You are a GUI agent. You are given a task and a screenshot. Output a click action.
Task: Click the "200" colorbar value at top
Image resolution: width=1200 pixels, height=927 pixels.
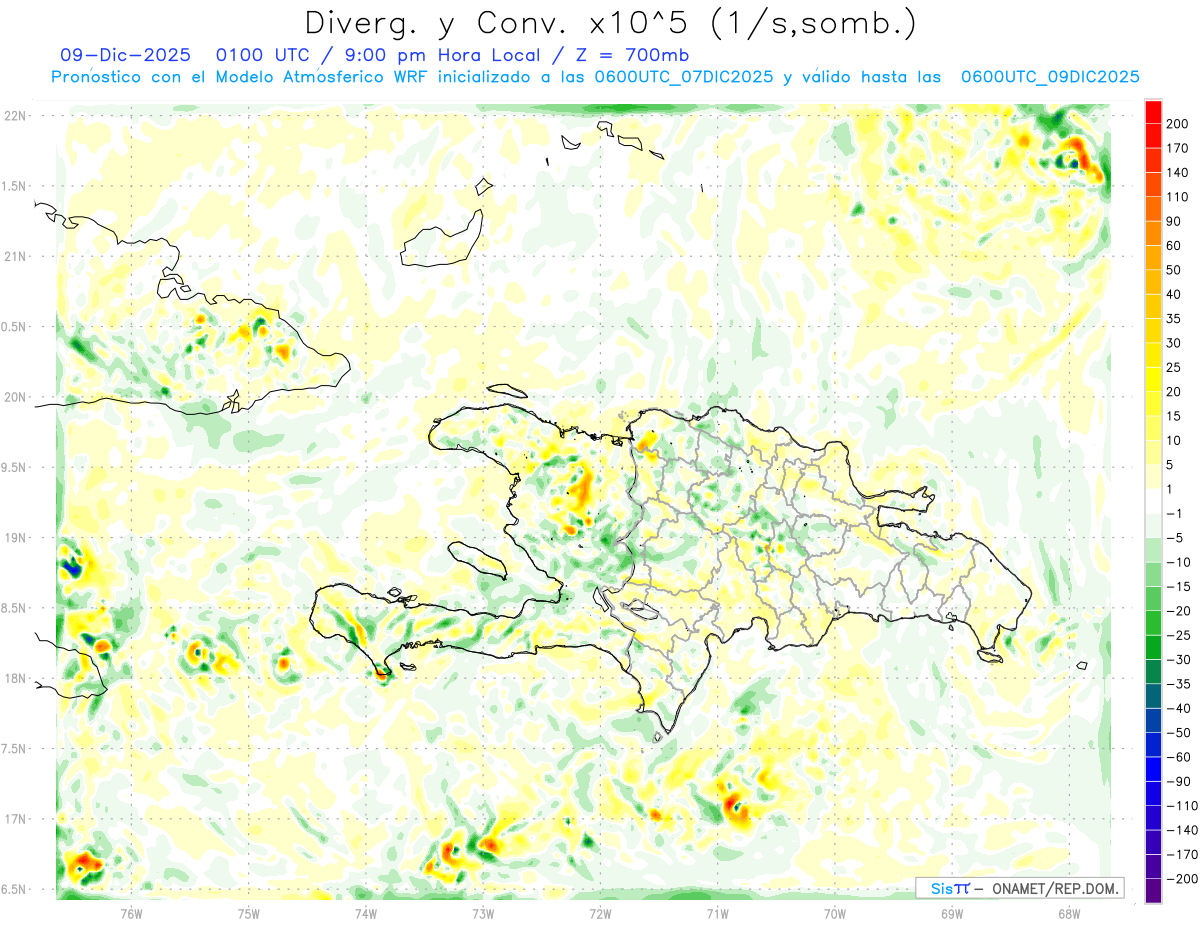click(1178, 123)
